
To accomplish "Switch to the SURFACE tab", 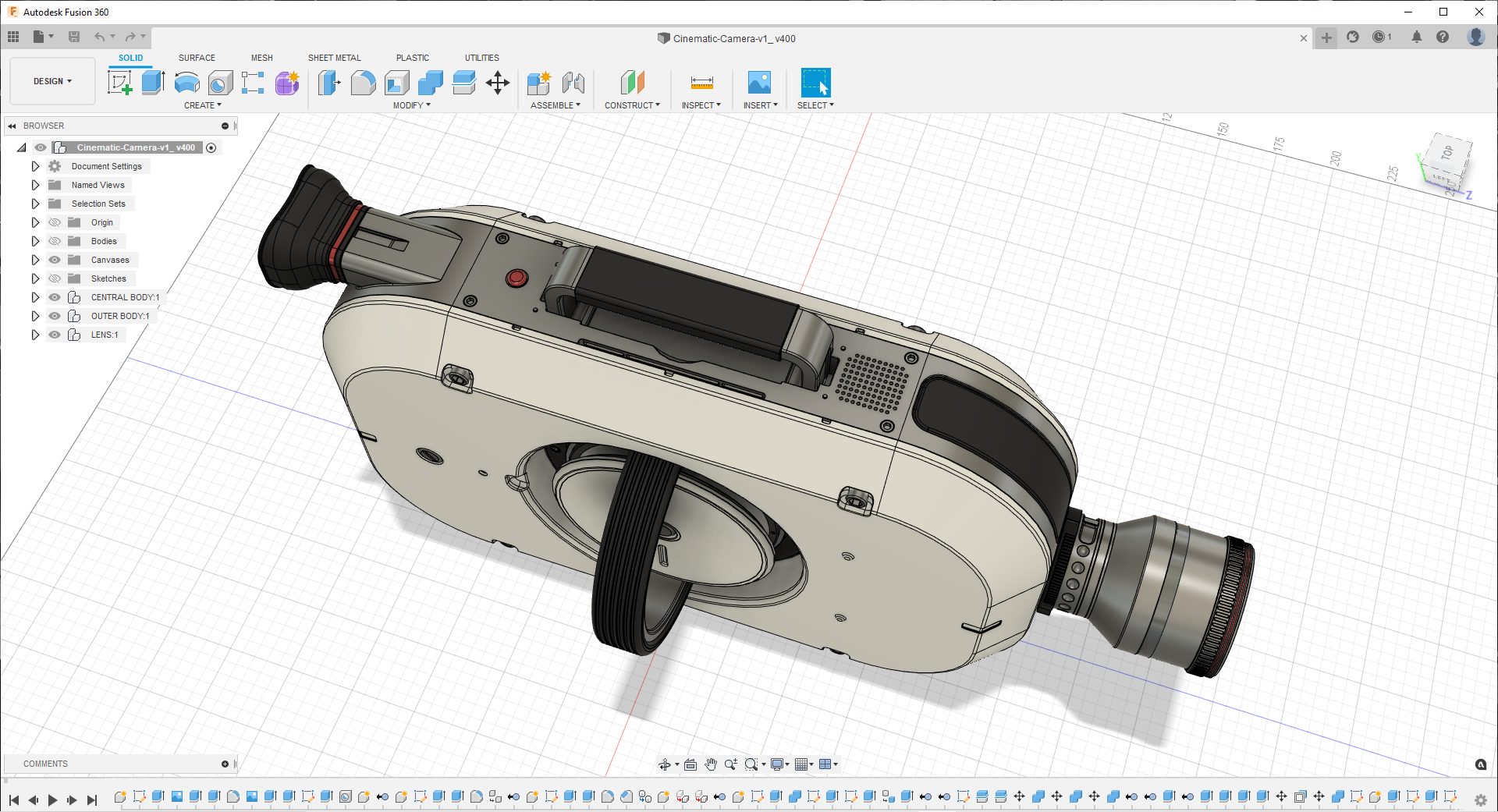I will (197, 58).
